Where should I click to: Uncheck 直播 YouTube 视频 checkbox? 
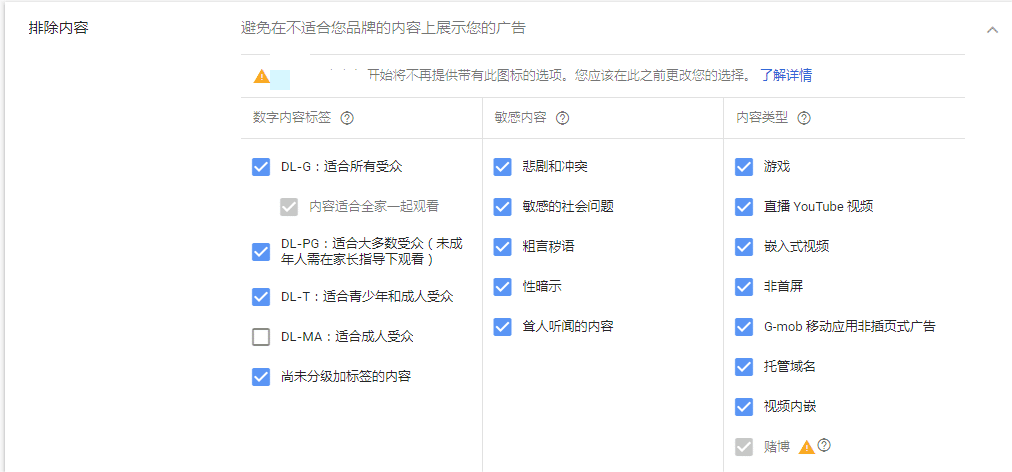744,207
